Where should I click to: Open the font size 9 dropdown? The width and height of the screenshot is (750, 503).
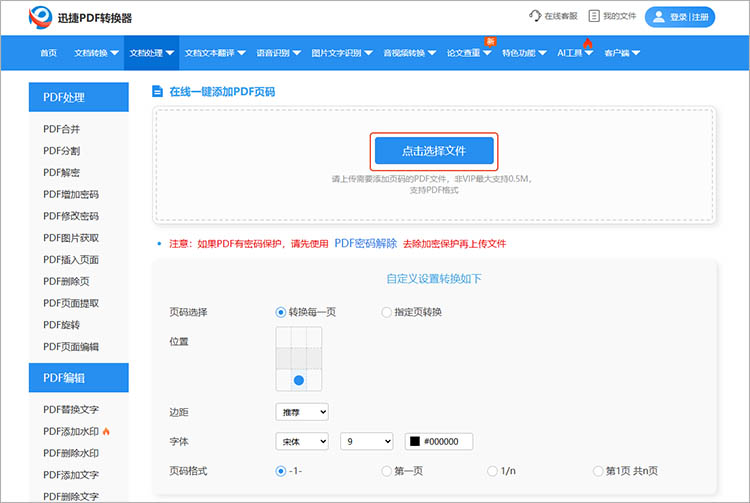click(366, 441)
